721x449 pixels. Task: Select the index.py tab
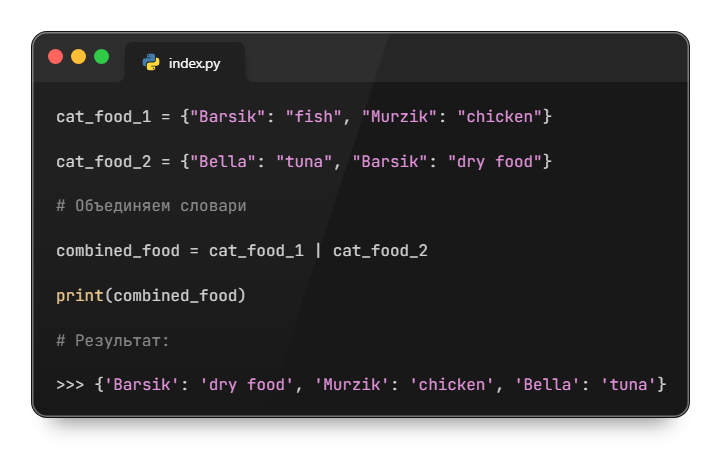(x=185, y=63)
